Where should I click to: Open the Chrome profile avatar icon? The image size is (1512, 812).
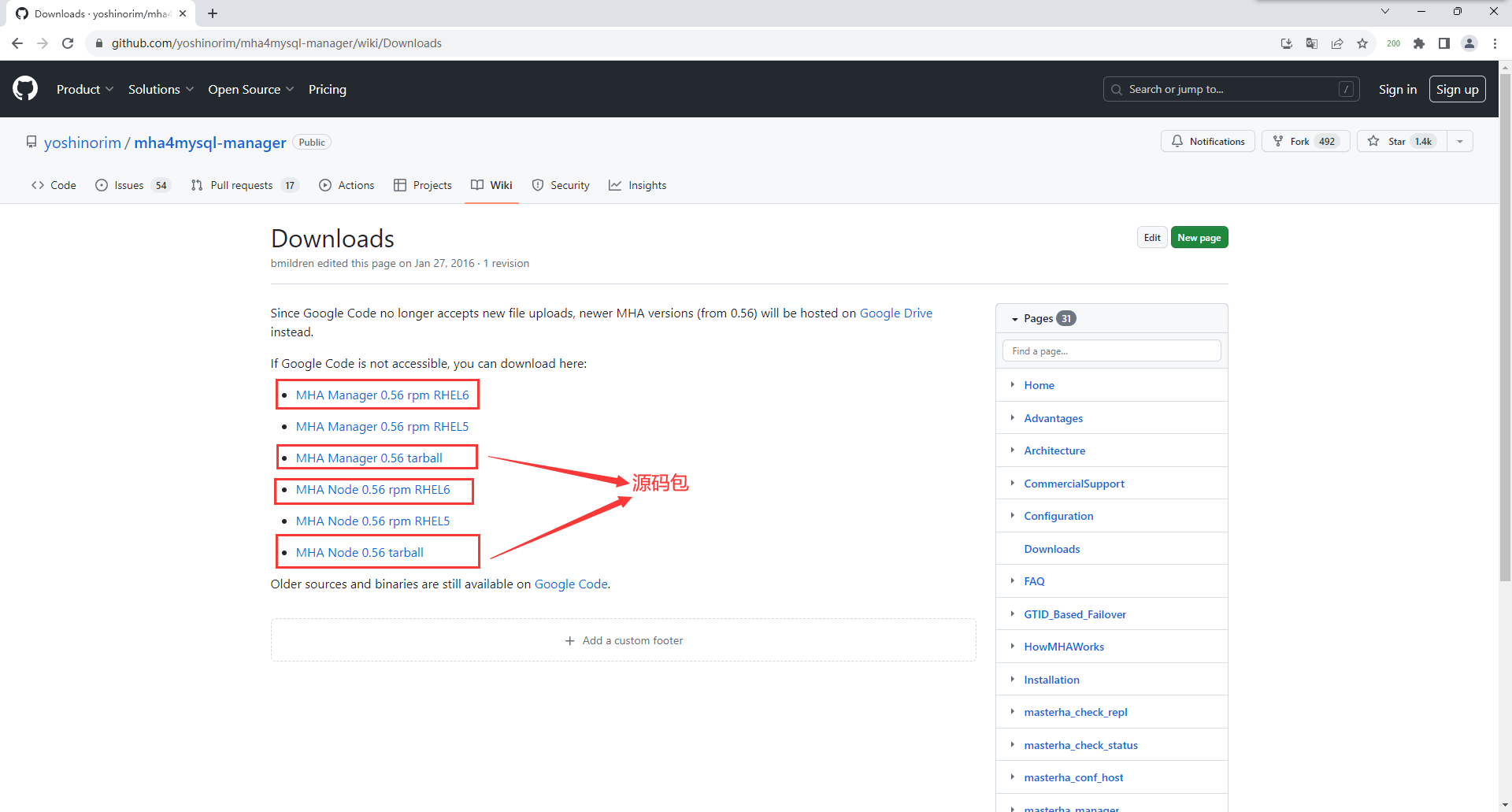(x=1469, y=43)
